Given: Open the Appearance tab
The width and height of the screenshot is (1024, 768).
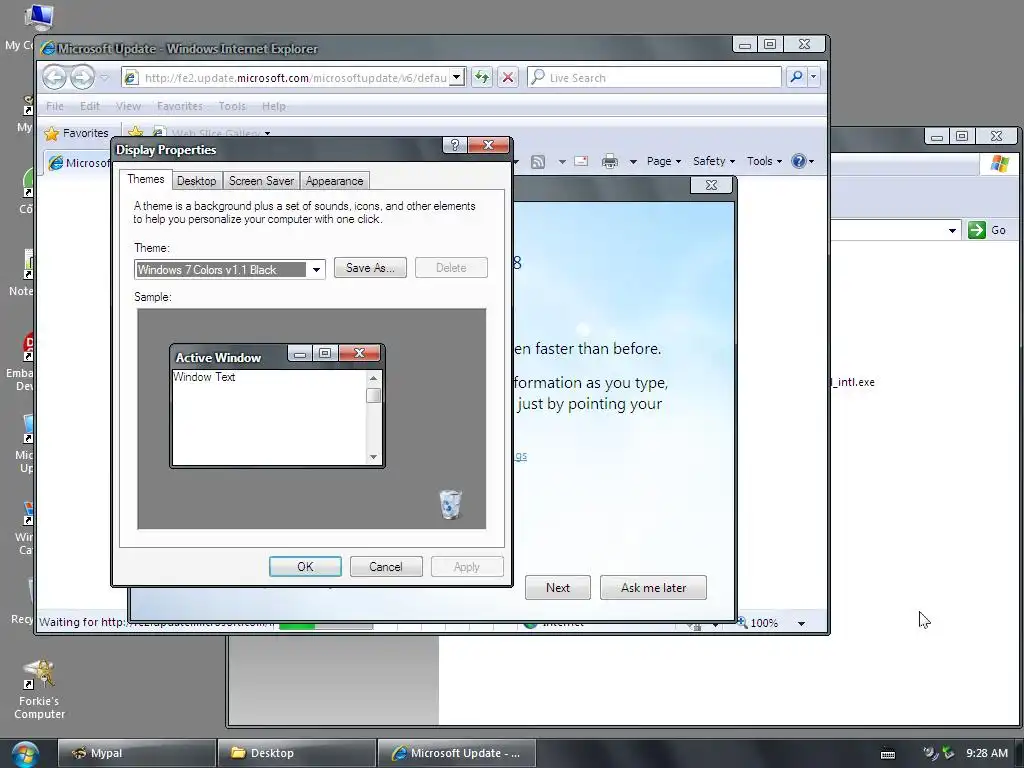Looking at the screenshot, I should point(334,181).
